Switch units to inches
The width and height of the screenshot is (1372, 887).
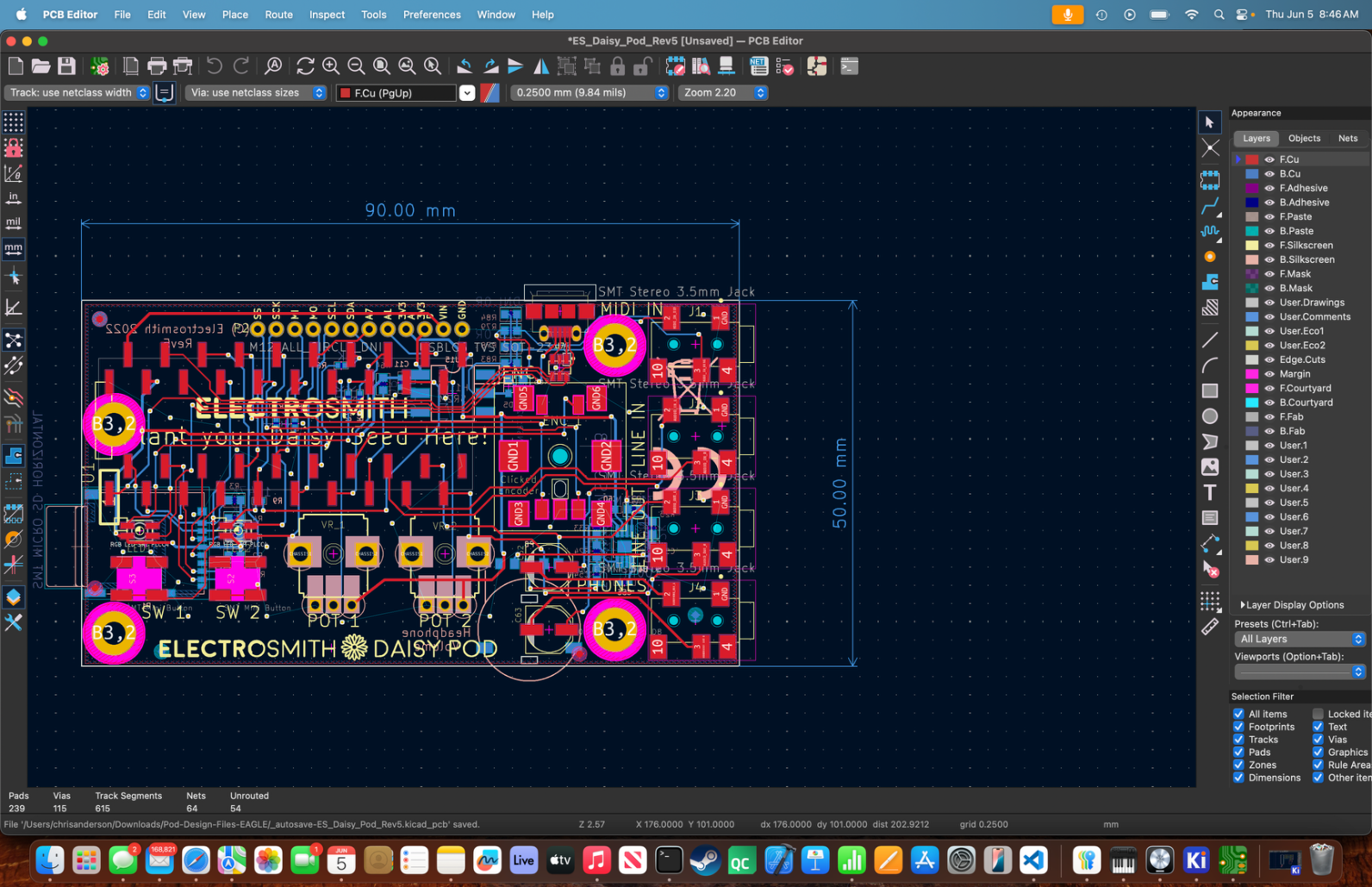click(x=14, y=198)
